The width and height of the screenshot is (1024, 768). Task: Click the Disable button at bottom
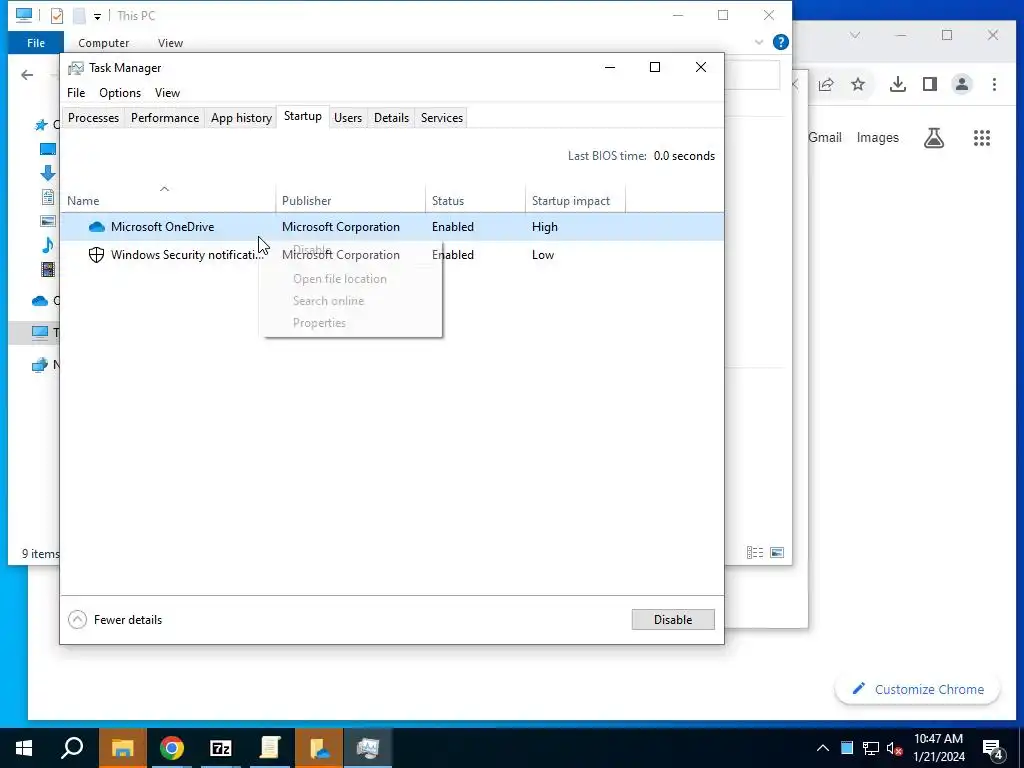click(673, 619)
